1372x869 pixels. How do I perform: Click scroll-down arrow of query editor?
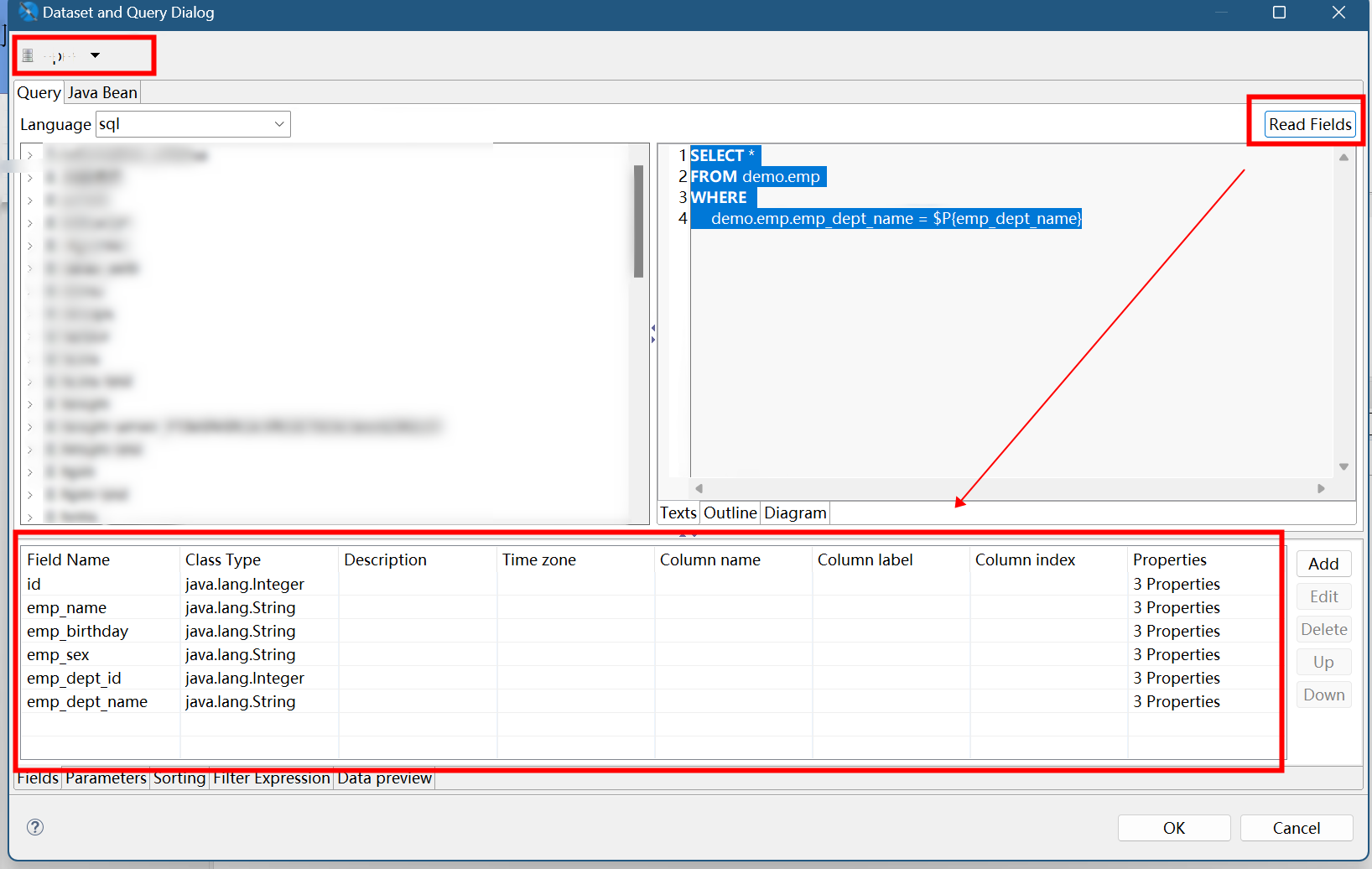pos(1343,466)
